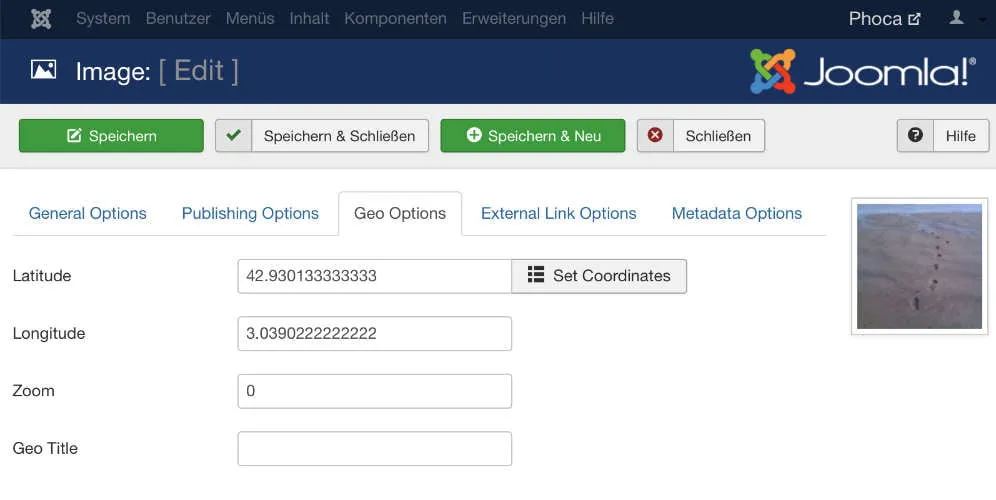The width and height of the screenshot is (996, 500).
Task: Click the image icon beside Image title
Action: point(43,70)
